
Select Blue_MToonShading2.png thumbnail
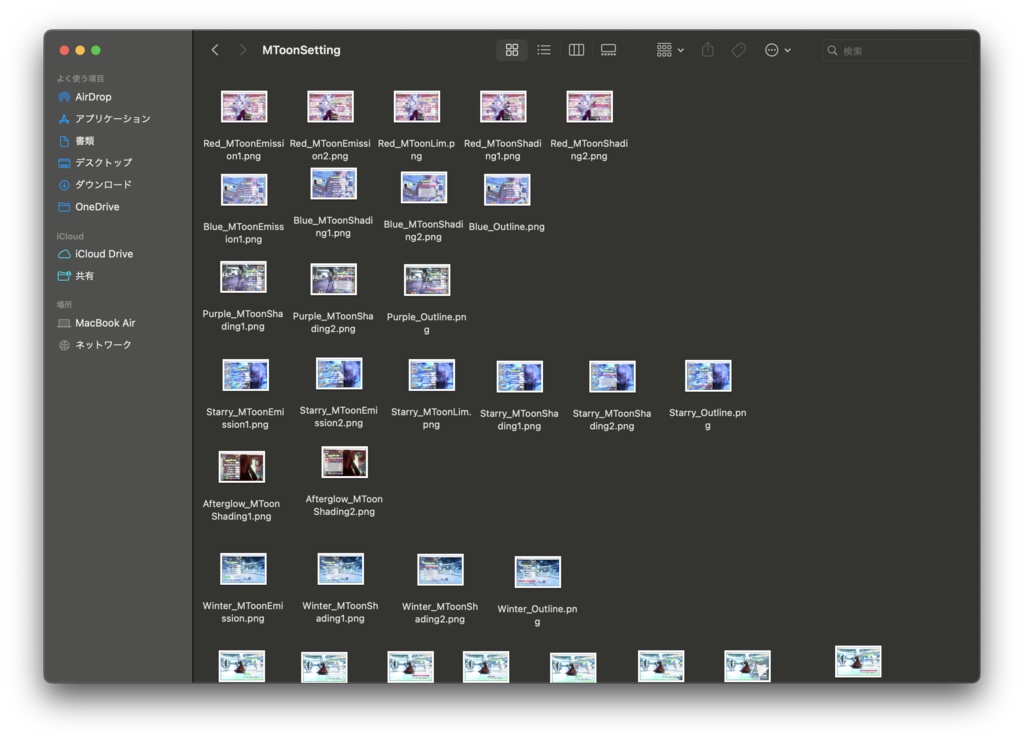(424, 187)
